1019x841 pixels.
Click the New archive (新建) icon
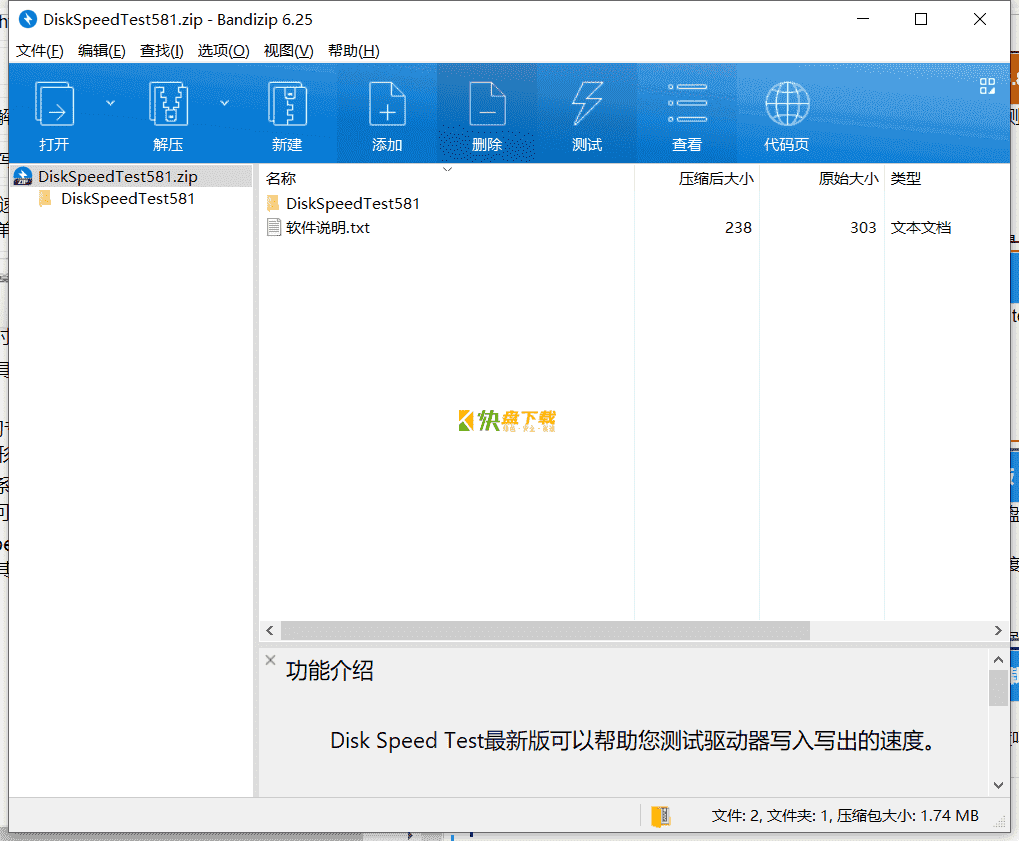pos(287,104)
